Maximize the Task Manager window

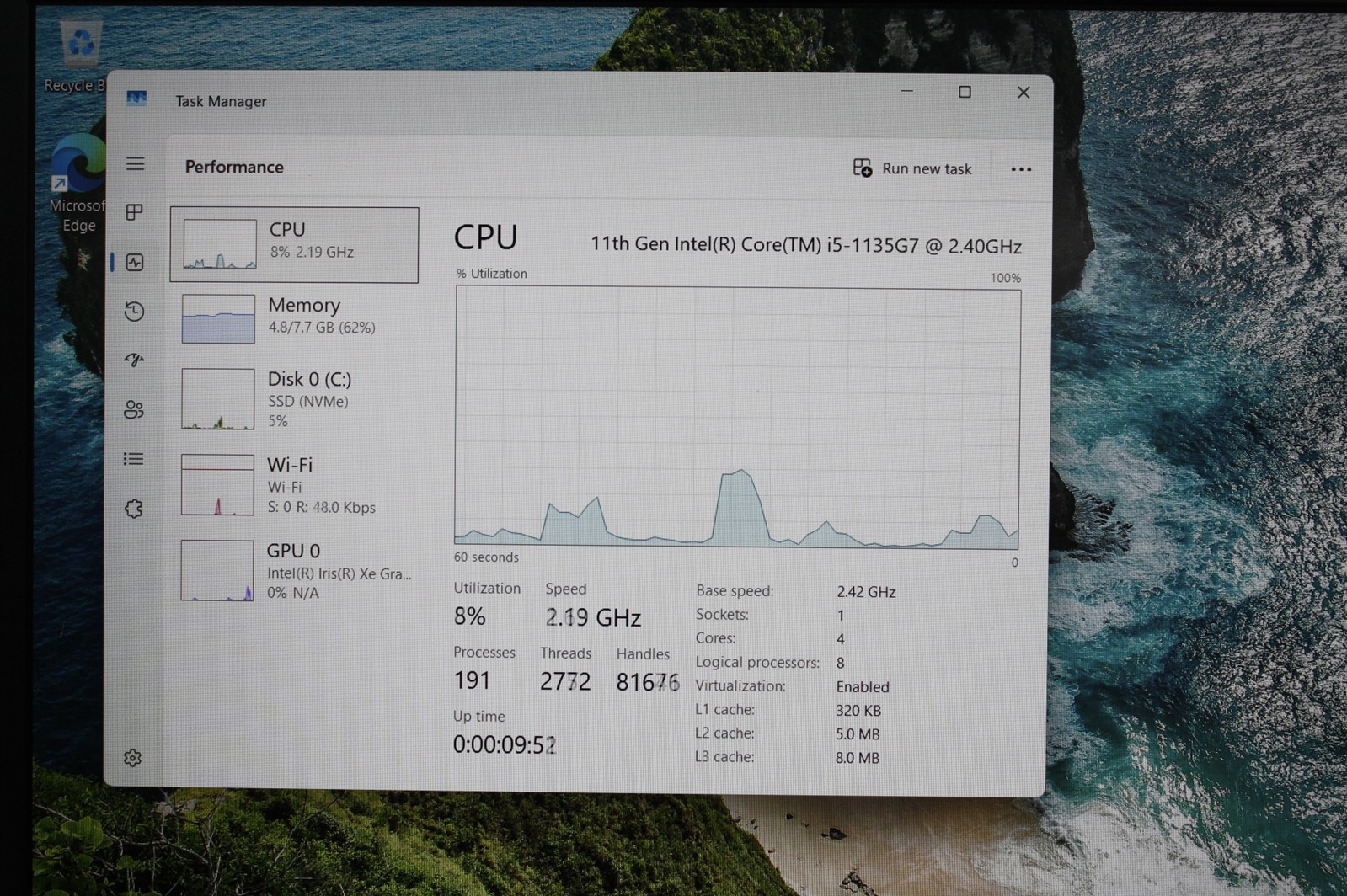click(965, 92)
